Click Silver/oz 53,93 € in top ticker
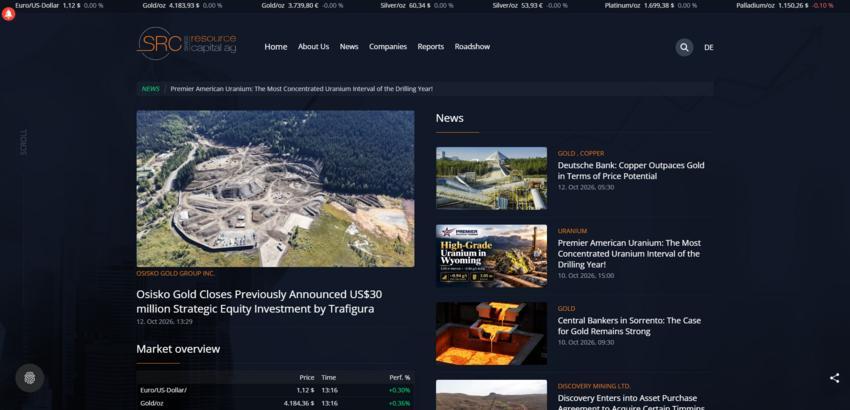 click(x=530, y=5)
